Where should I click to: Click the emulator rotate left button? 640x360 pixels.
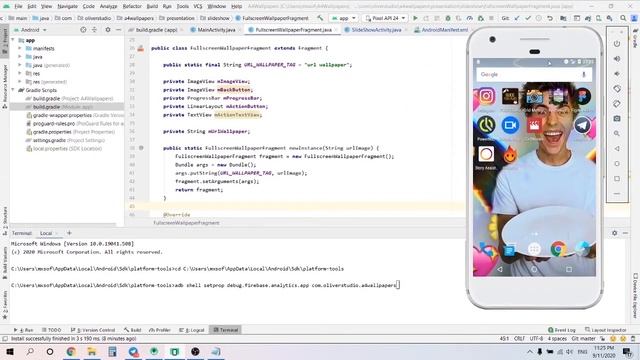pyautogui.click(x=617, y=89)
